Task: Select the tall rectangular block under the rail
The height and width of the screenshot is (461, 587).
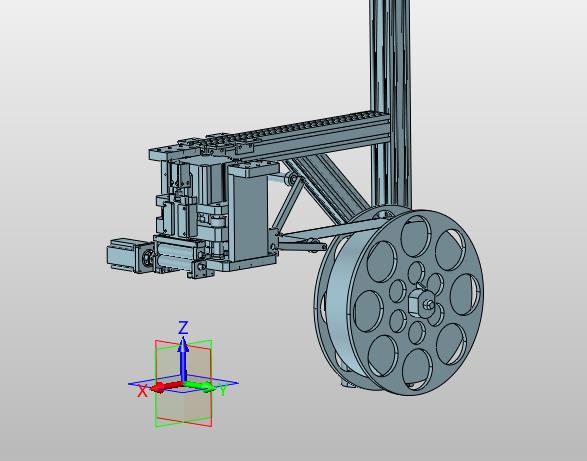Action: click(249, 216)
